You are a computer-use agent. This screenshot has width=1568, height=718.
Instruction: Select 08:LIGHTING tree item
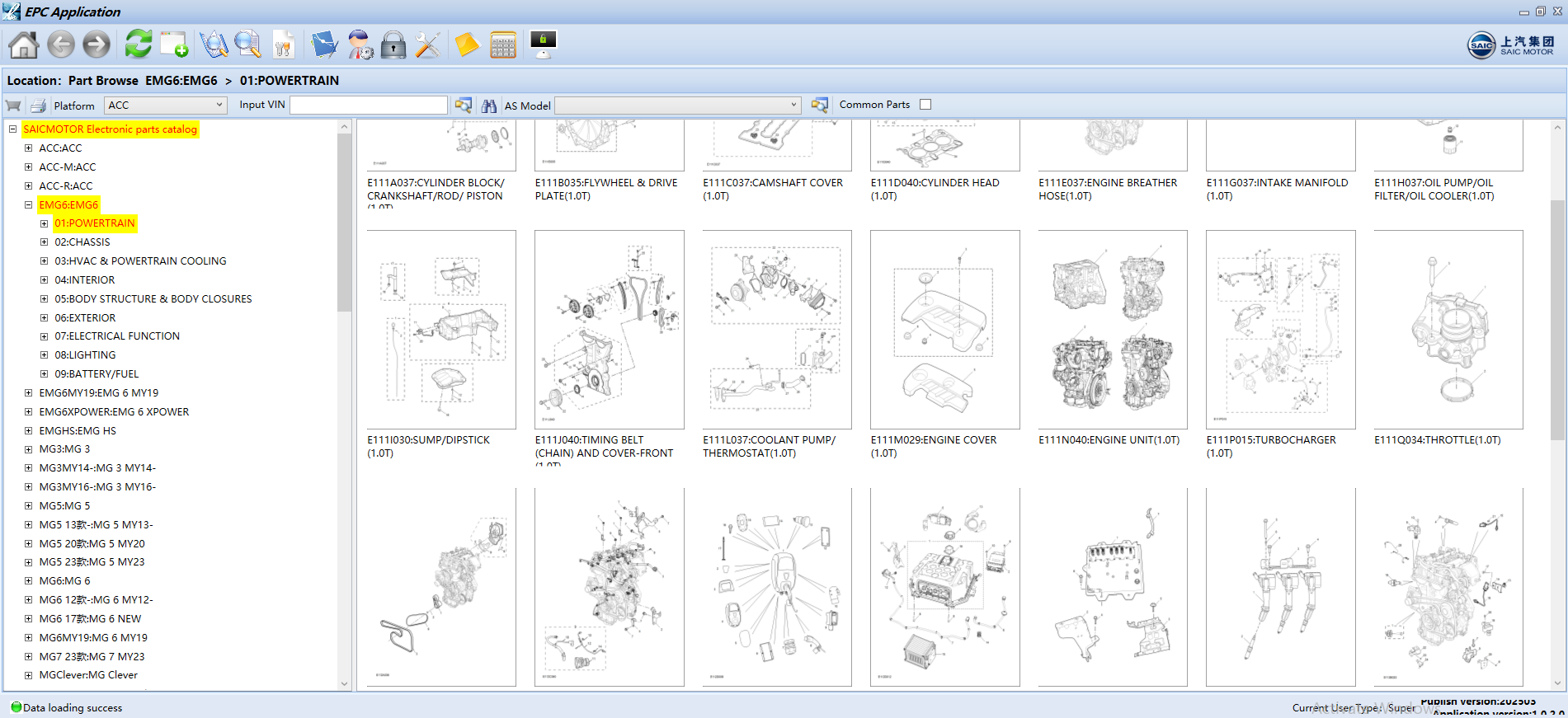pos(85,355)
